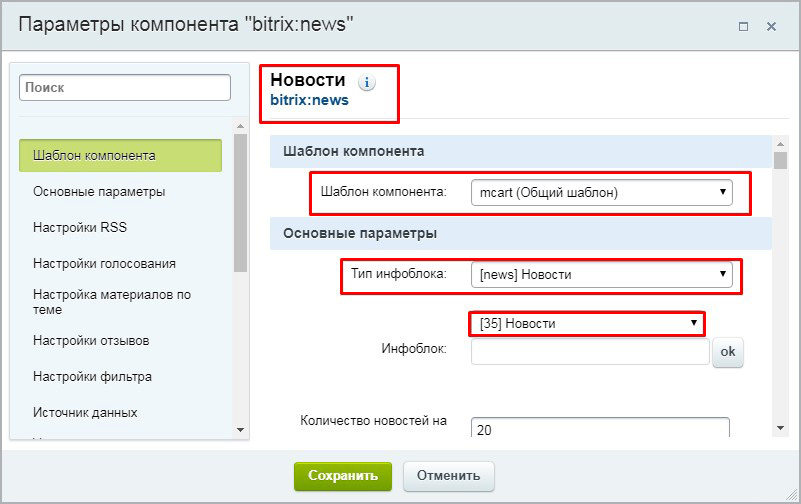Click the Инфоблок text input field
Image resolution: width=801 pixels, height=504 pixels.
(590, 352)
